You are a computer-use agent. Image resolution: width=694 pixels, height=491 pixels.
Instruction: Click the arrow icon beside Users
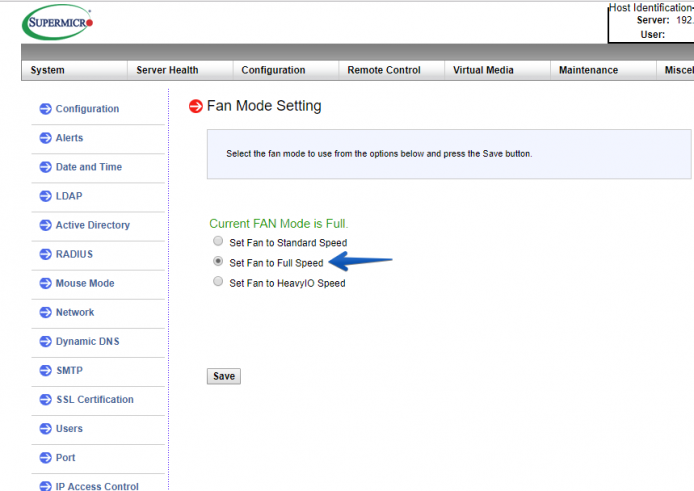pos(46,429)
